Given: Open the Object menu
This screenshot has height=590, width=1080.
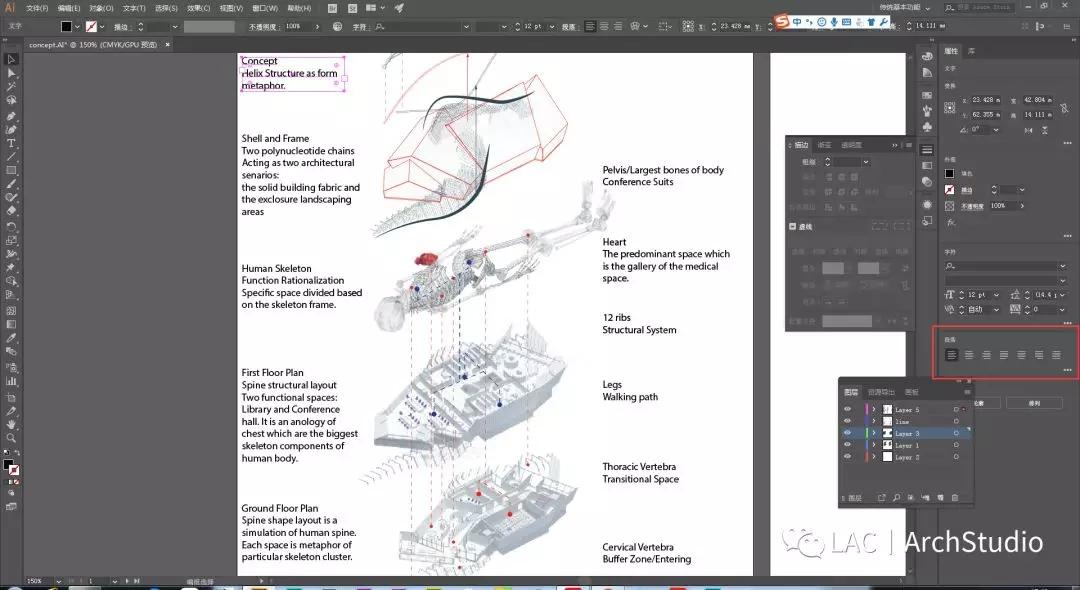Looking at the screenshot, I should (x=101, y=8).
